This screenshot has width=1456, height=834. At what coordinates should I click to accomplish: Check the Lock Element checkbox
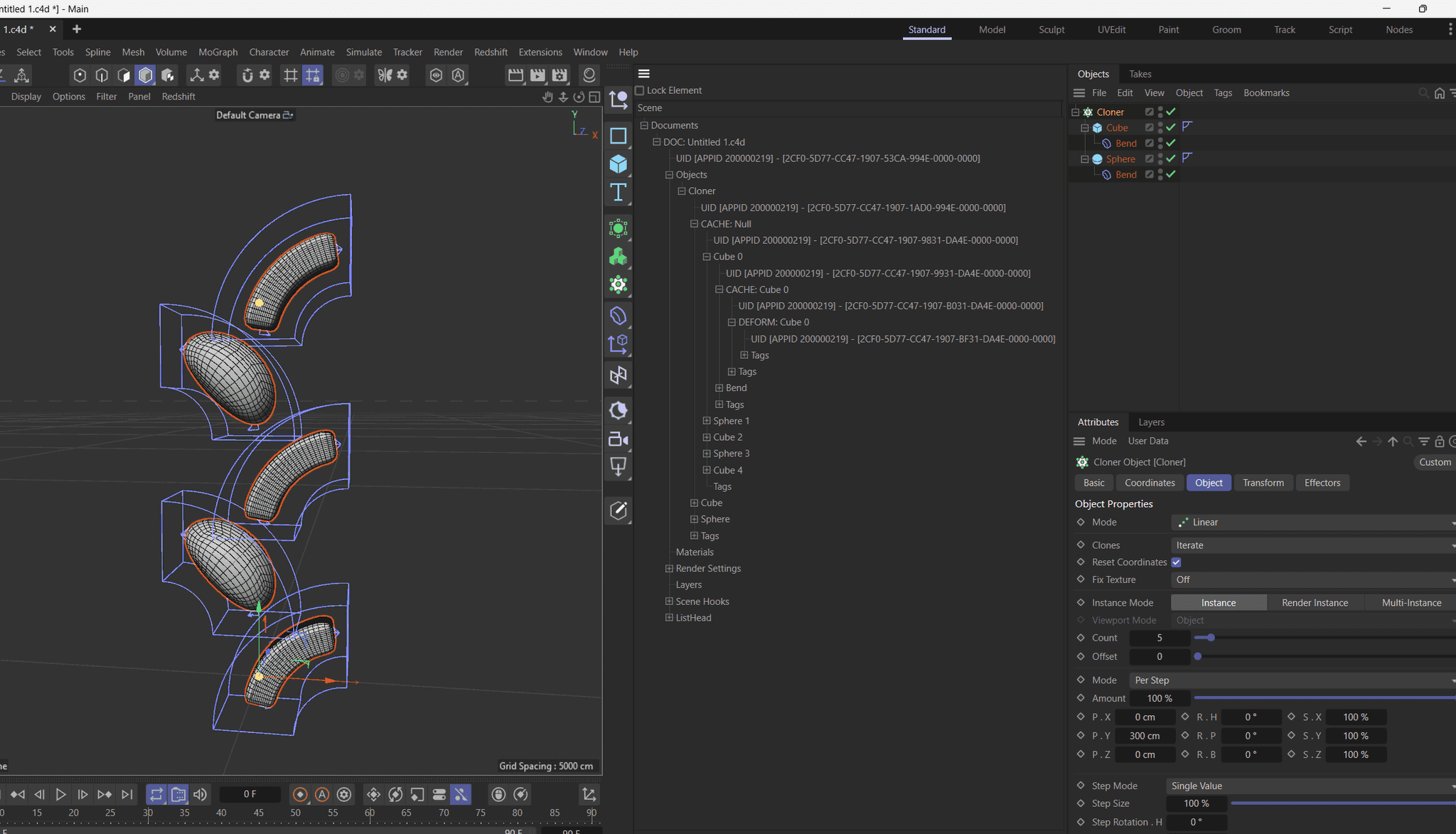pyautogui.click(x=639, y=90)
